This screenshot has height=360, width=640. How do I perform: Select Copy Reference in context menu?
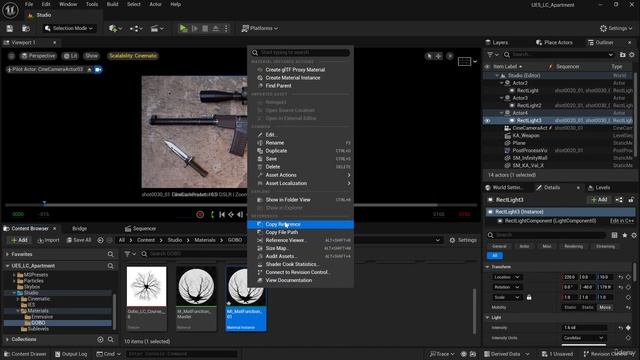tap(300, 224)
